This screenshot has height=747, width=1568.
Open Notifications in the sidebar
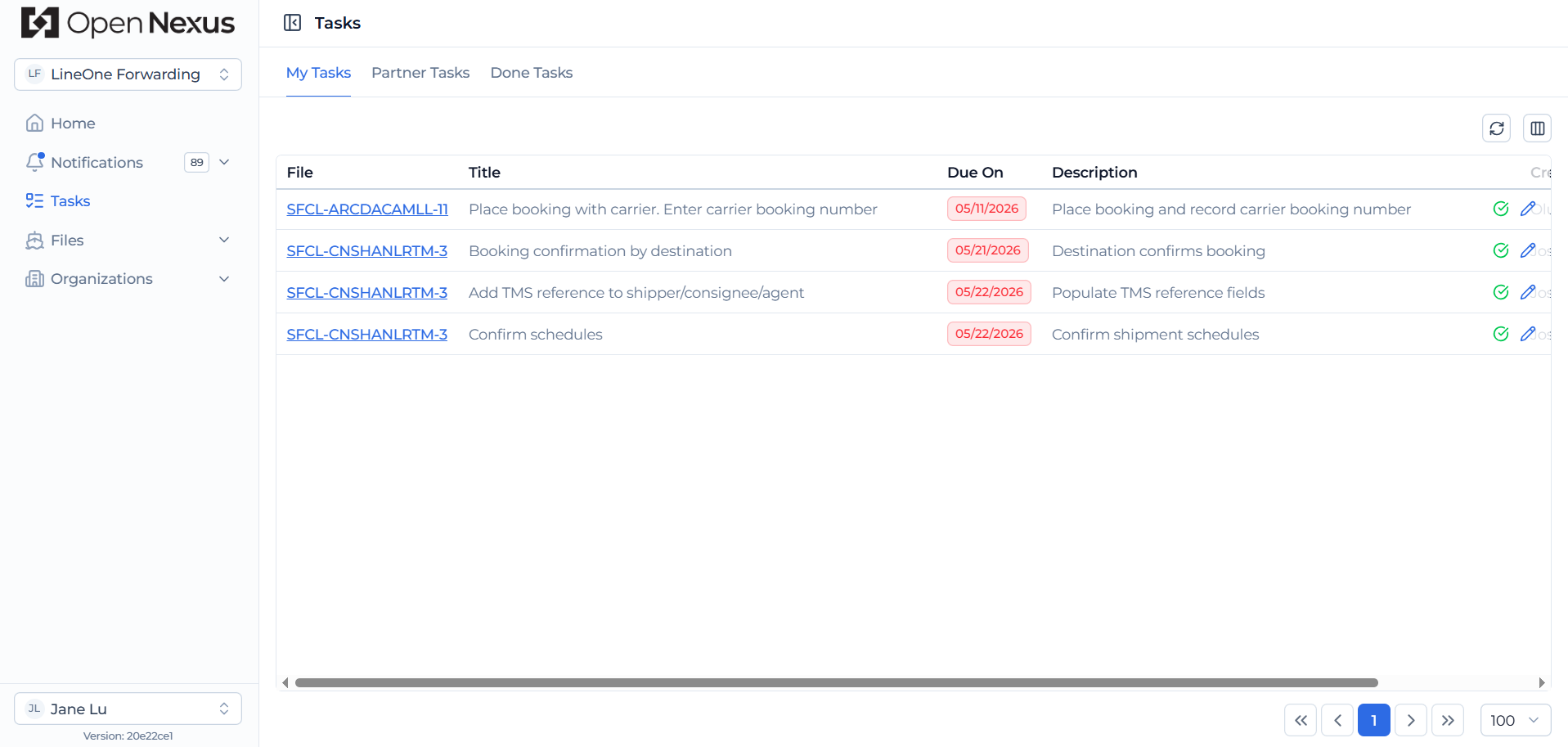point(97,162)
